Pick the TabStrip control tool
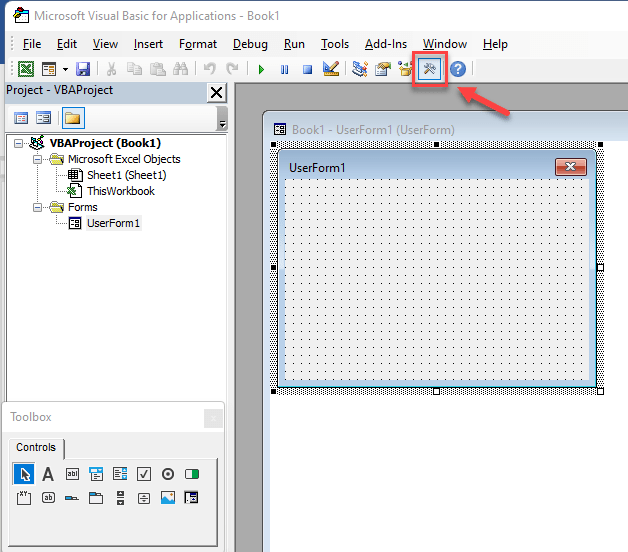The height and width of the screenshot is (552, 628). 72,498
